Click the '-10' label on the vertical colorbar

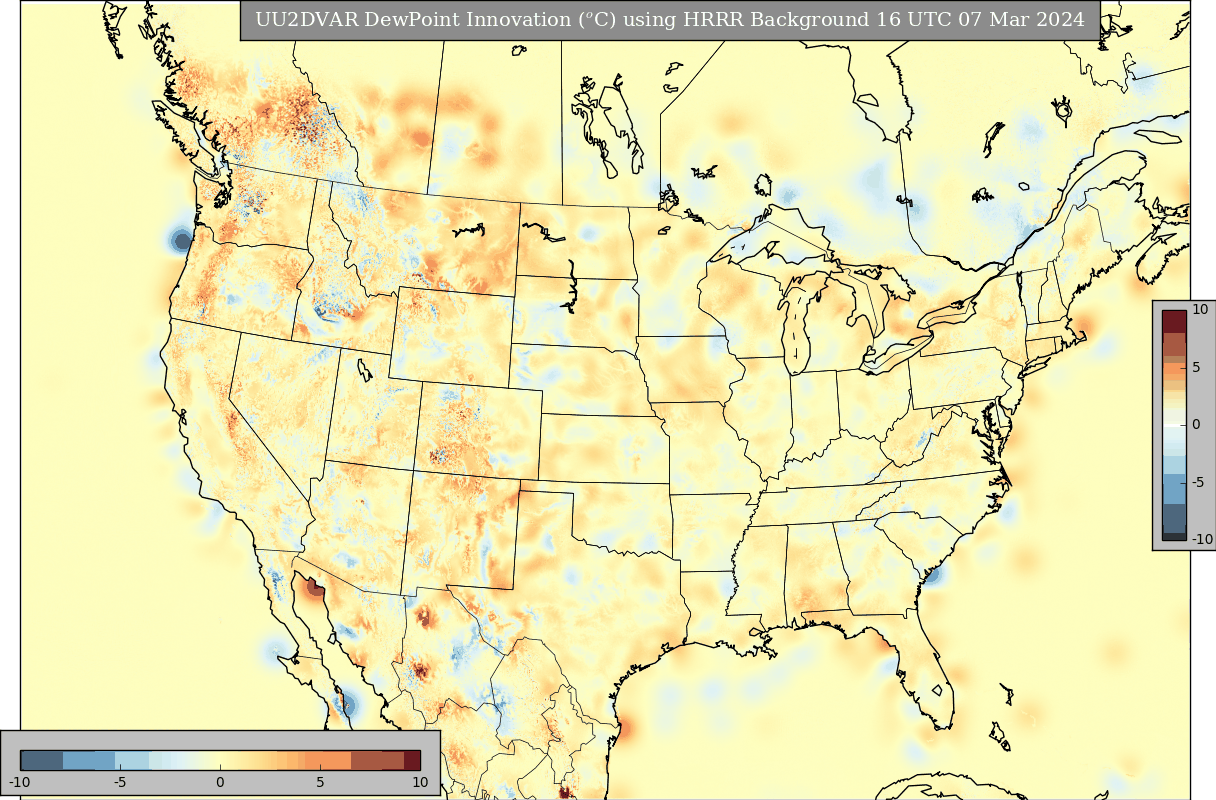point(1201,538)
